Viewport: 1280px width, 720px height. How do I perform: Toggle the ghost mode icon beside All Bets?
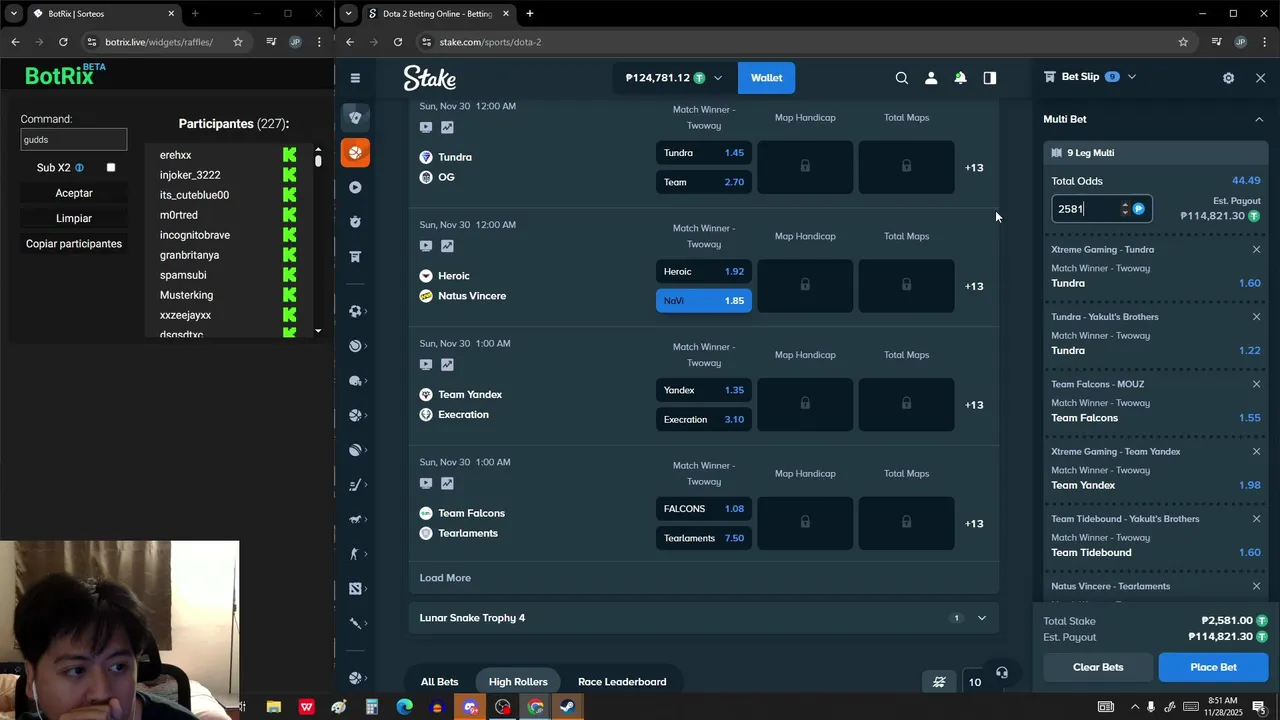pos(939,682)
